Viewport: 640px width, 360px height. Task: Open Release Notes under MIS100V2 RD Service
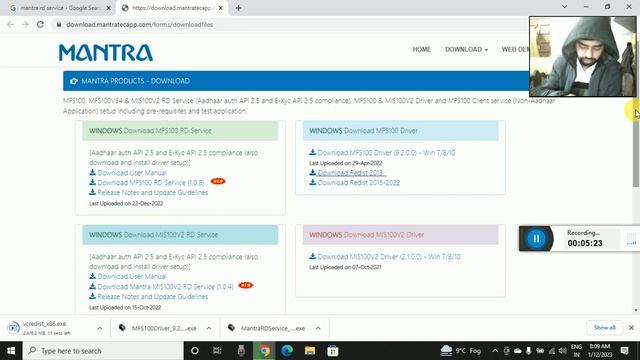pyautogui.click(x=153, y=296)
